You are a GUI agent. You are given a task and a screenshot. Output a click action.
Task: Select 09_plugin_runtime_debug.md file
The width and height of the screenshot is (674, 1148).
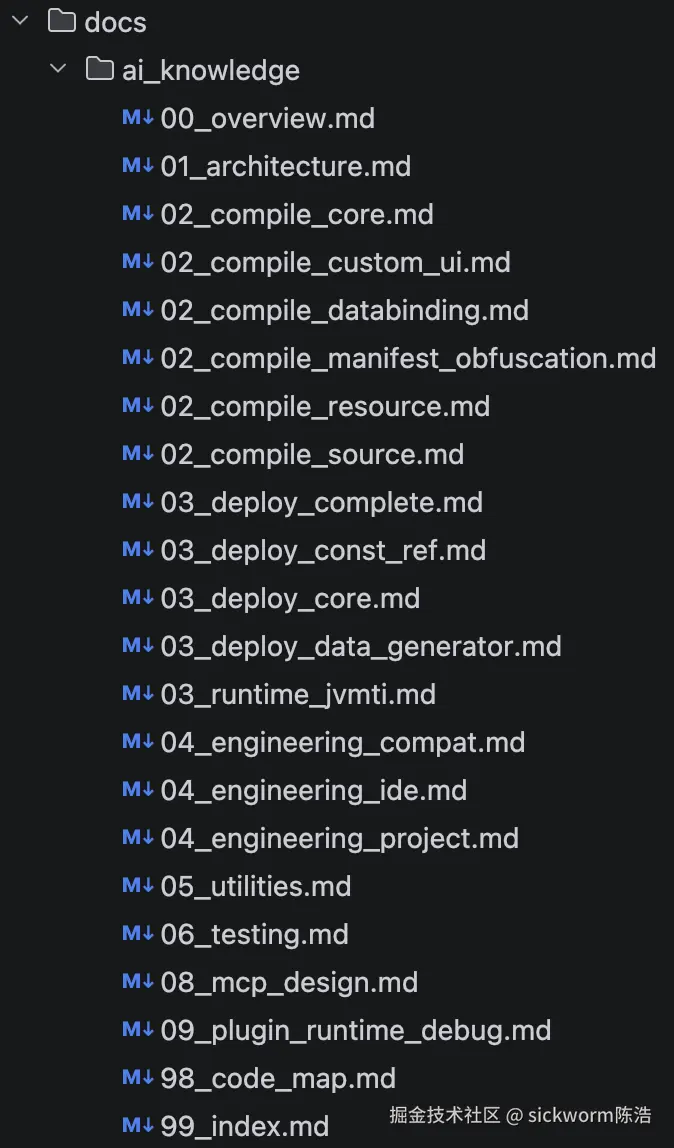tap(356, 1030)
